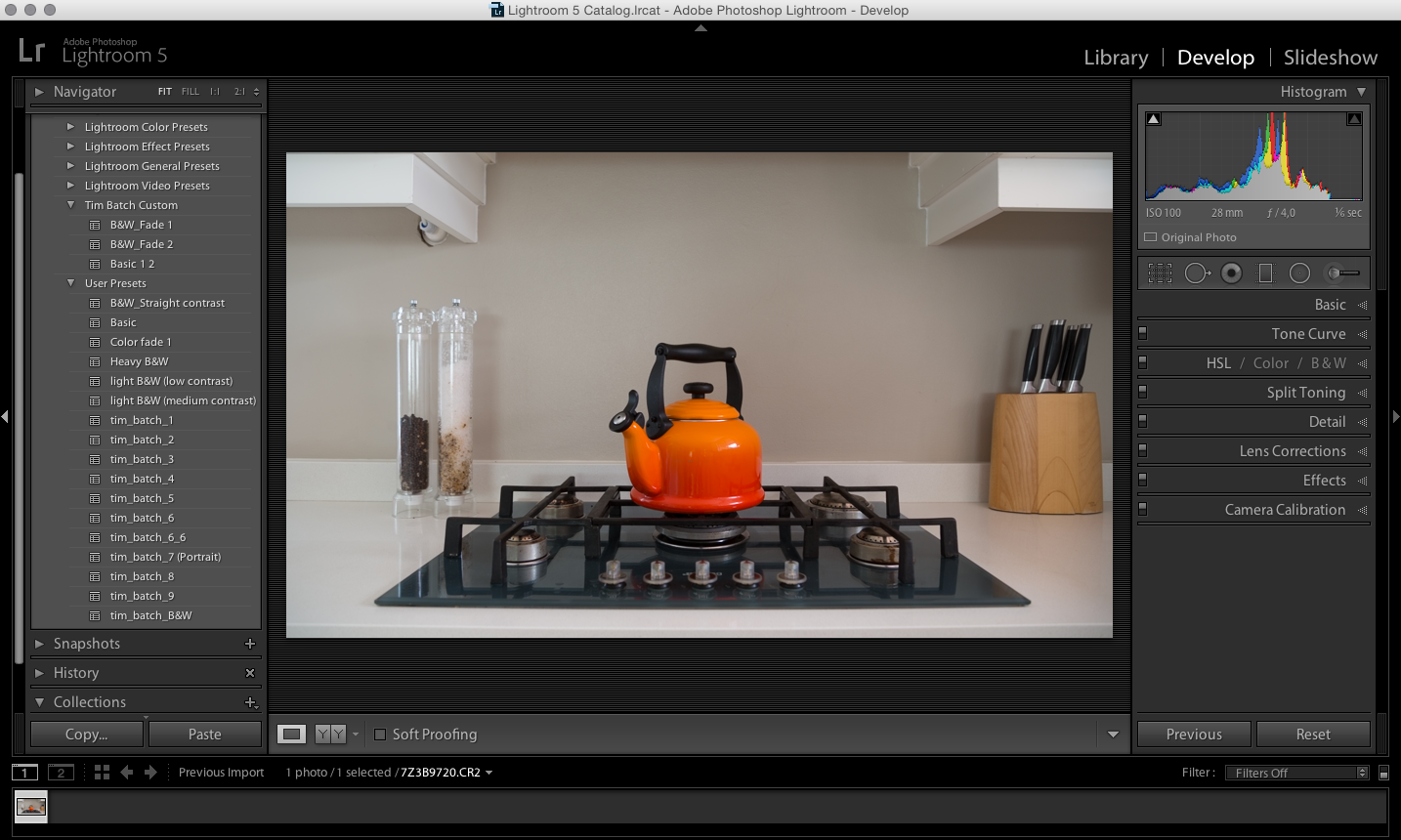Viewport: 1401px width, 840px height.
Task: Toggle HSL panel on/off switch
Action: tap(1142, 362)
